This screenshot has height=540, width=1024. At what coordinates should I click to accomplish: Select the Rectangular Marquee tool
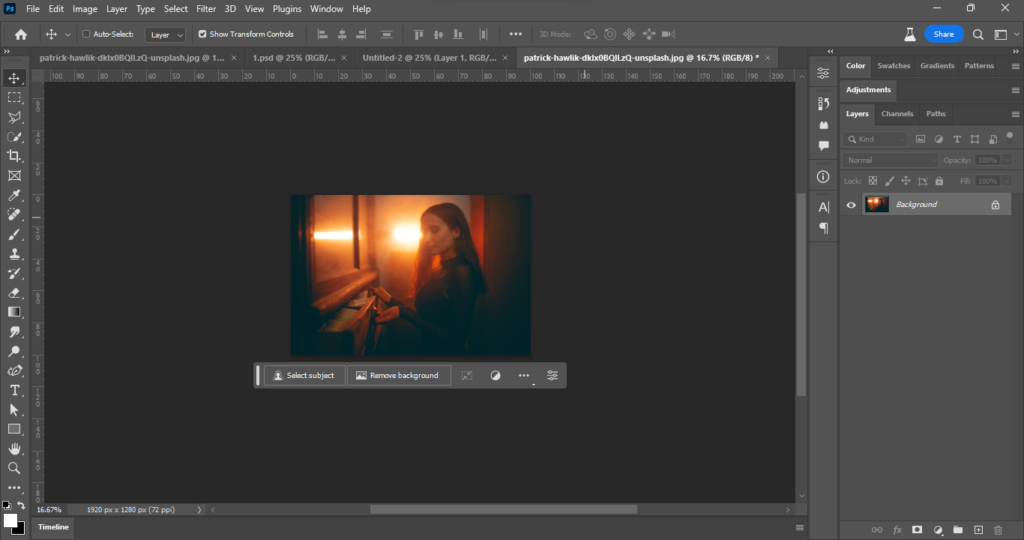(14, 98)
